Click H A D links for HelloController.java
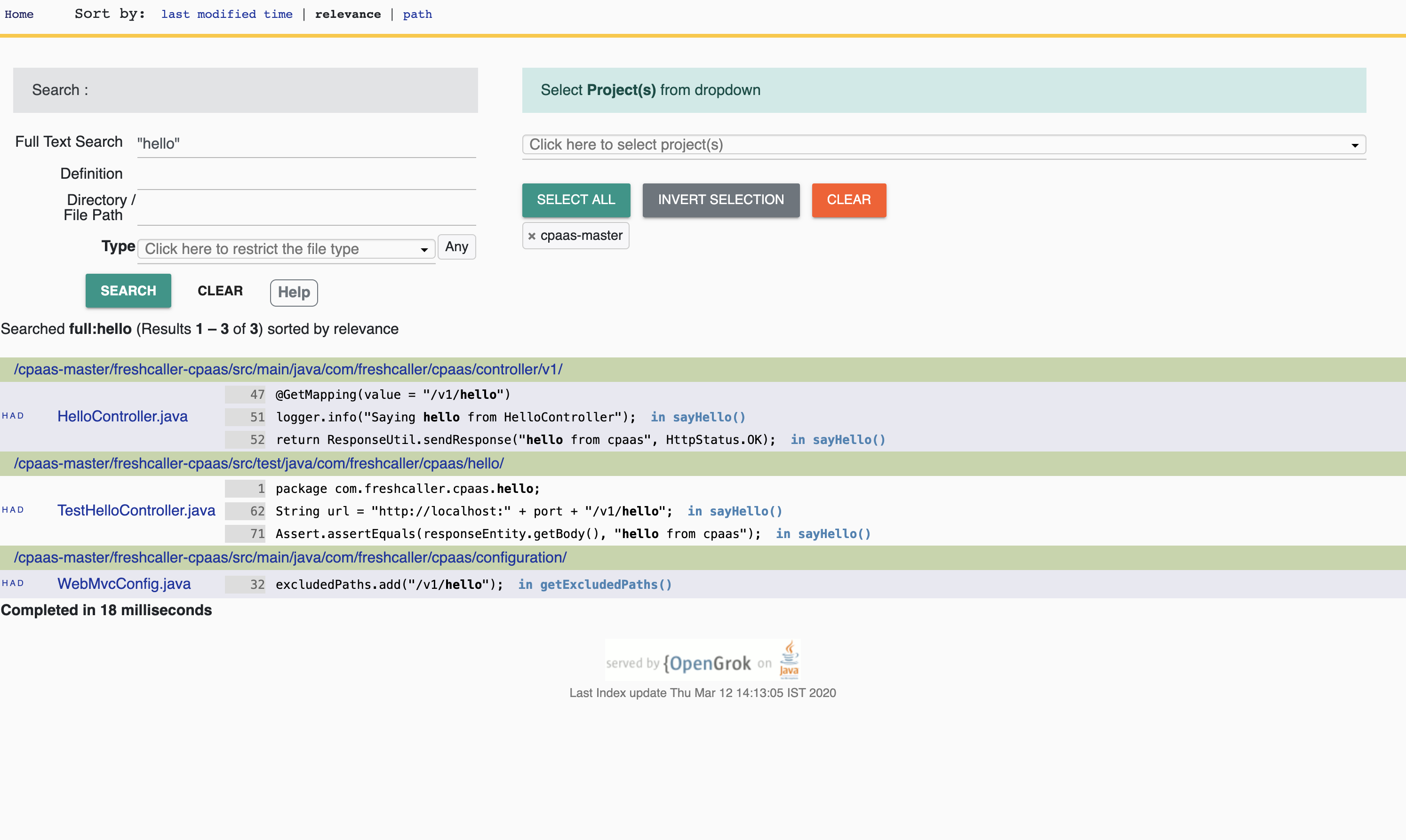This screenshot has width=1406, height=840. coord(13,416)
